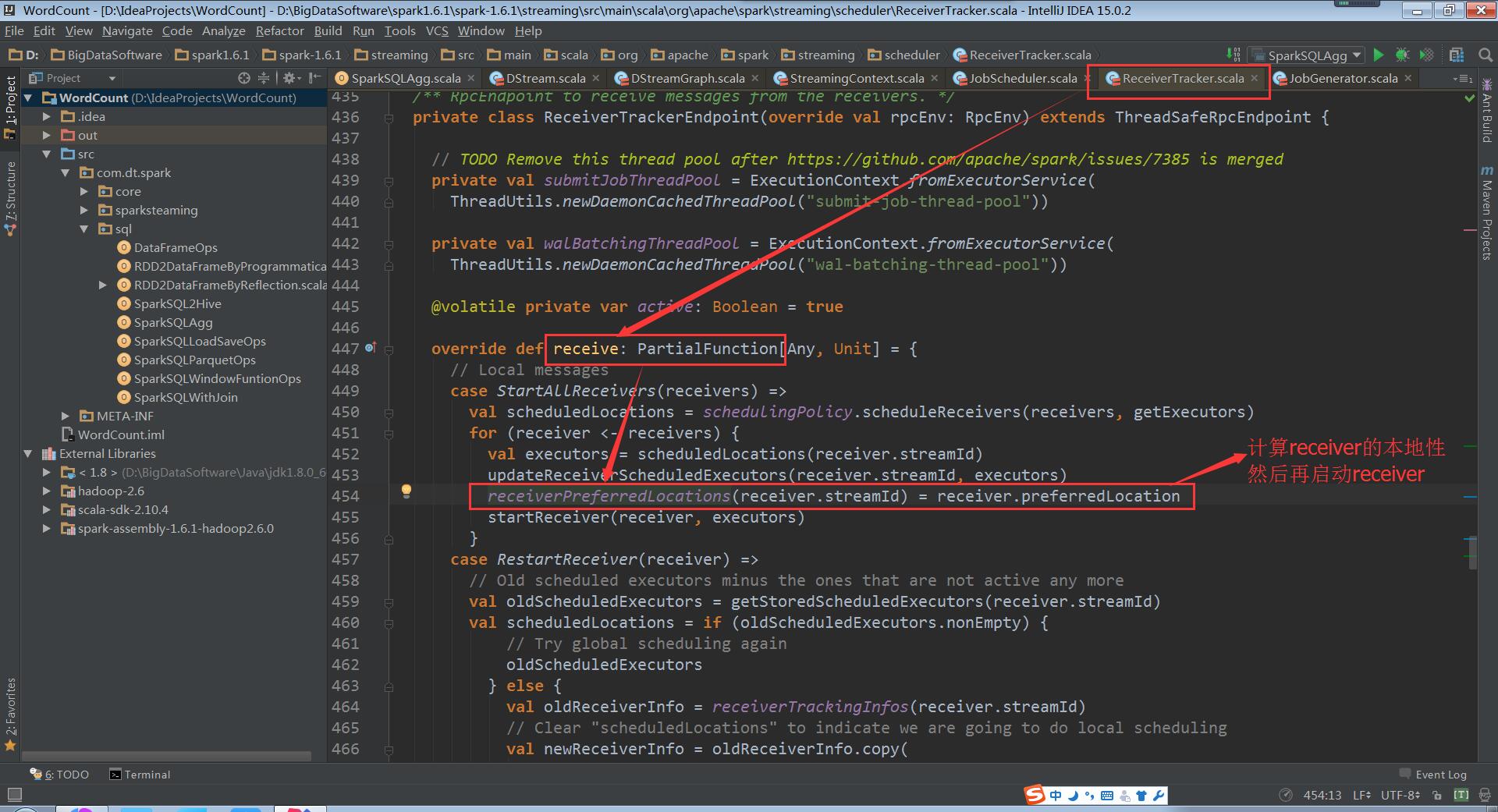The image size is (1498, 812).
Task: Toggle the Maven Projects tool window
Action: [x=1486, y=212]
